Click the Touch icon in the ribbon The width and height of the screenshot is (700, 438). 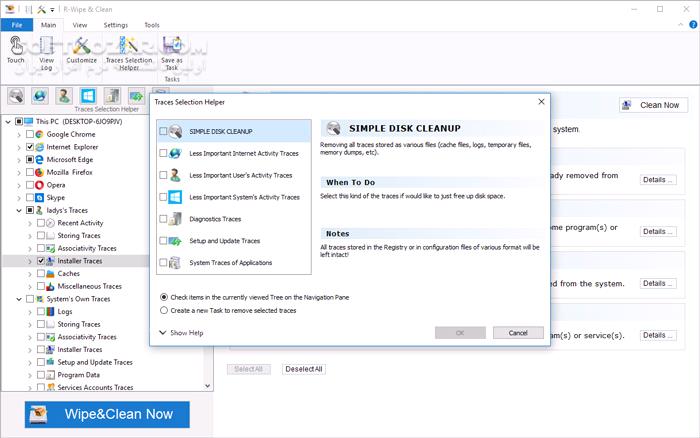point(15,47)
